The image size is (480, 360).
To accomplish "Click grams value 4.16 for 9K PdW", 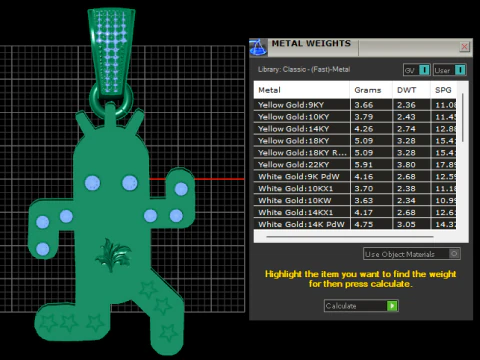I will [364, 177].
